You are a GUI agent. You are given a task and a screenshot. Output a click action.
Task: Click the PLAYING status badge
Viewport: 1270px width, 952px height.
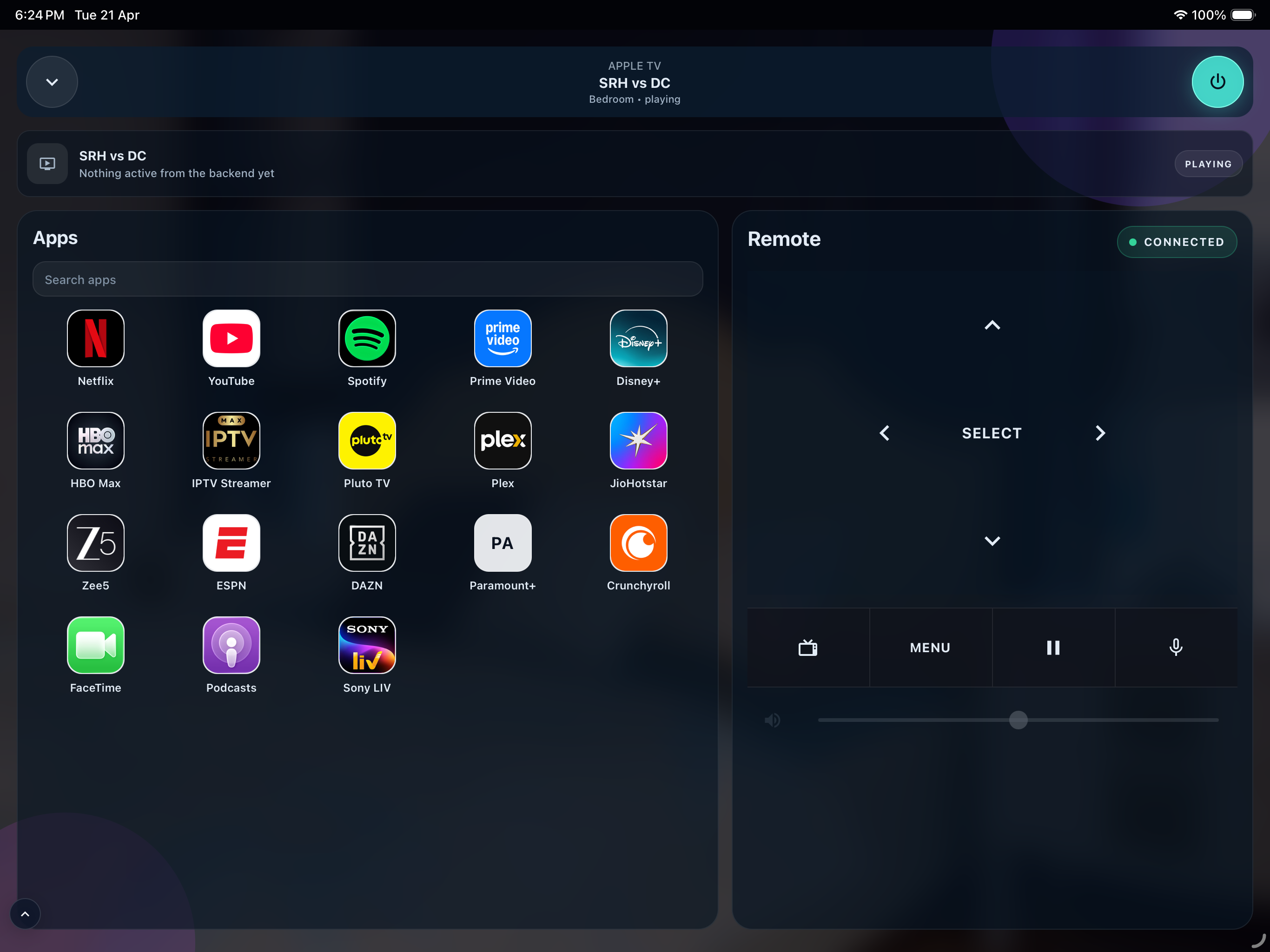click(x=1208, y=164)
